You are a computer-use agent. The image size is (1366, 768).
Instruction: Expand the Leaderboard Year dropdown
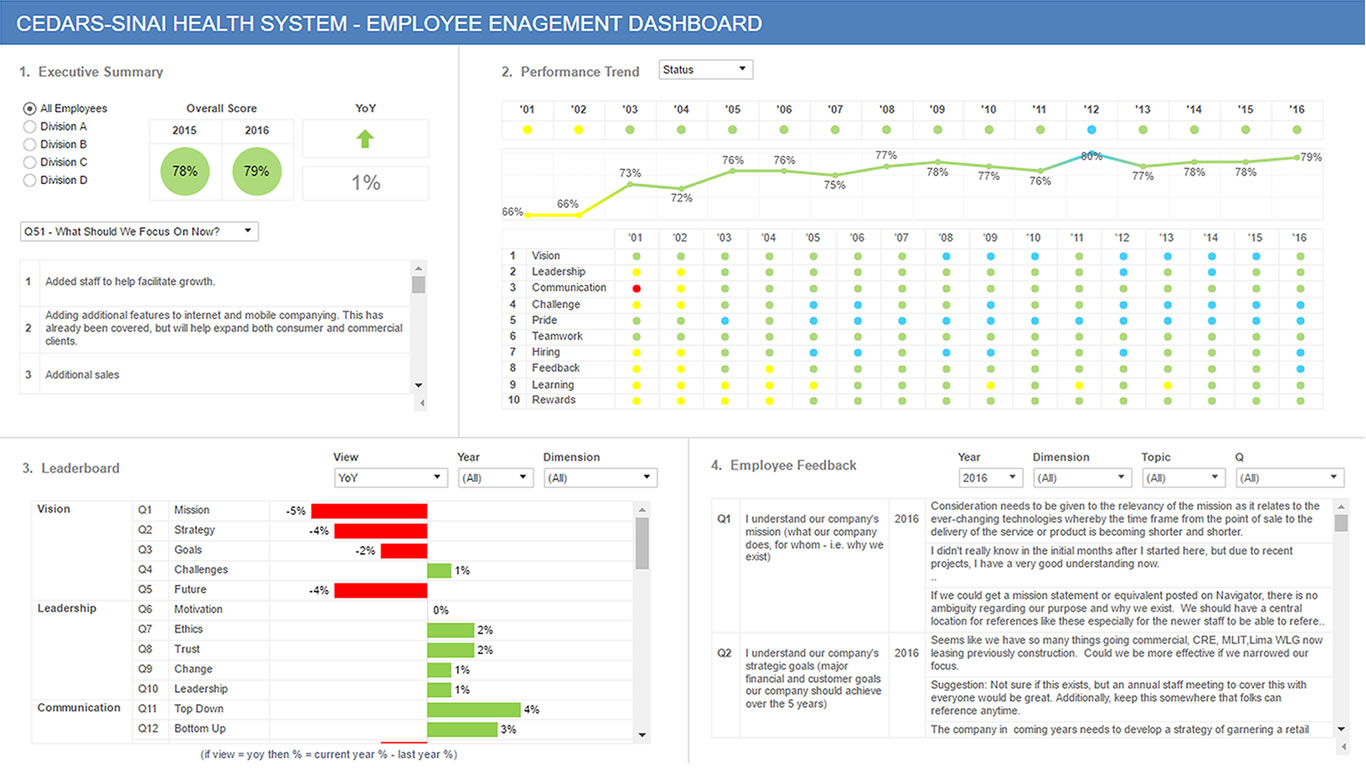[x=494, y=478]
